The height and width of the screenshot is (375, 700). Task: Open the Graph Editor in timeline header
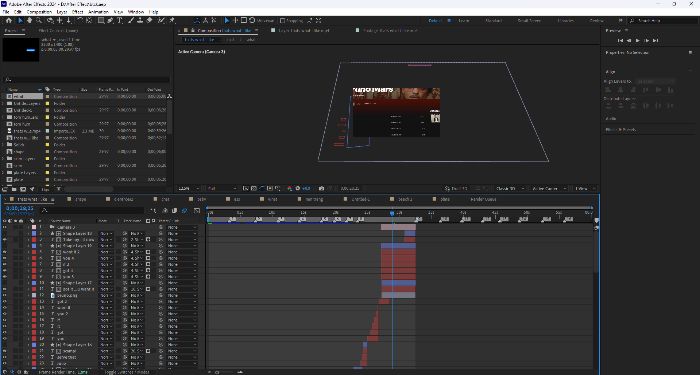pyautogui.click(x=197, y=211)
